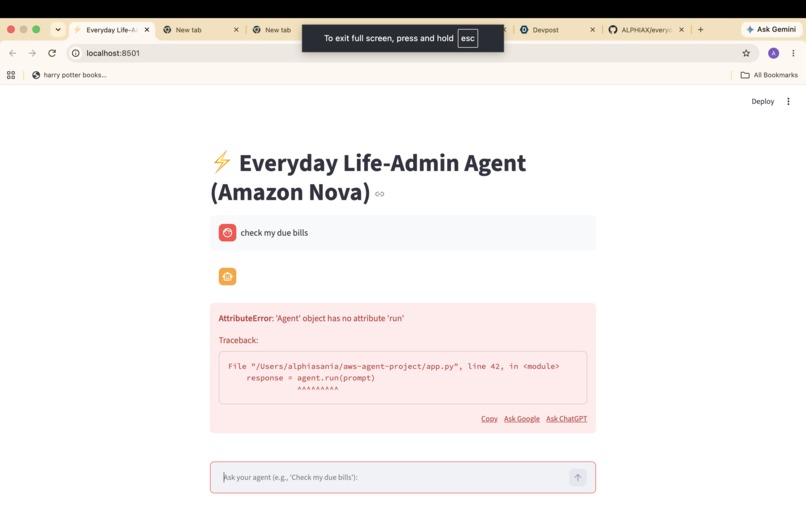The width and height of the screenshot is (806, 524).
Task: Click the orange assistant robot avatar
Action: point(227,277)
